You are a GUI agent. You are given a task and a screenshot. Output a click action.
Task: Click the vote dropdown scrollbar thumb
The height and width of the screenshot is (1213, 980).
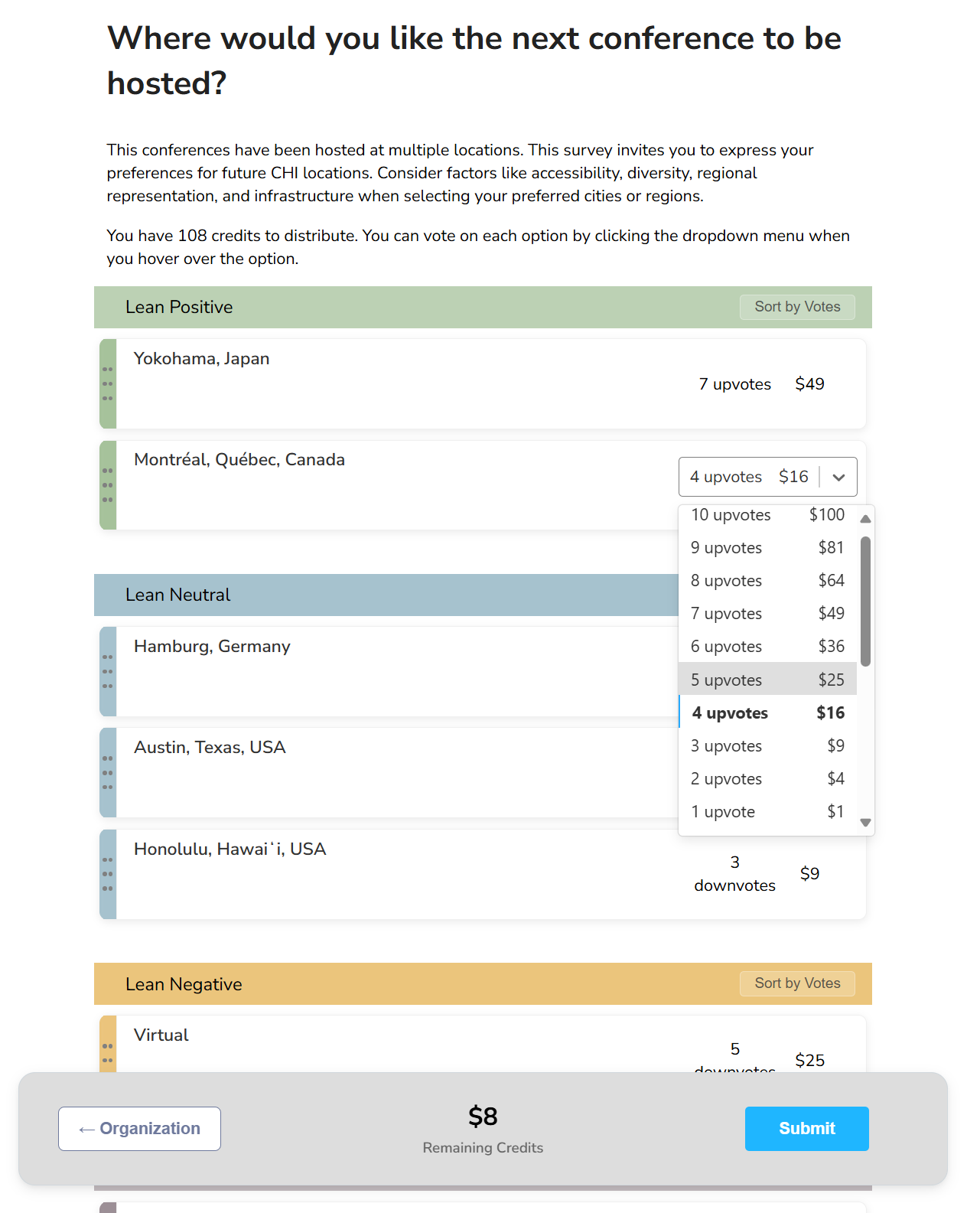[865, 602]
